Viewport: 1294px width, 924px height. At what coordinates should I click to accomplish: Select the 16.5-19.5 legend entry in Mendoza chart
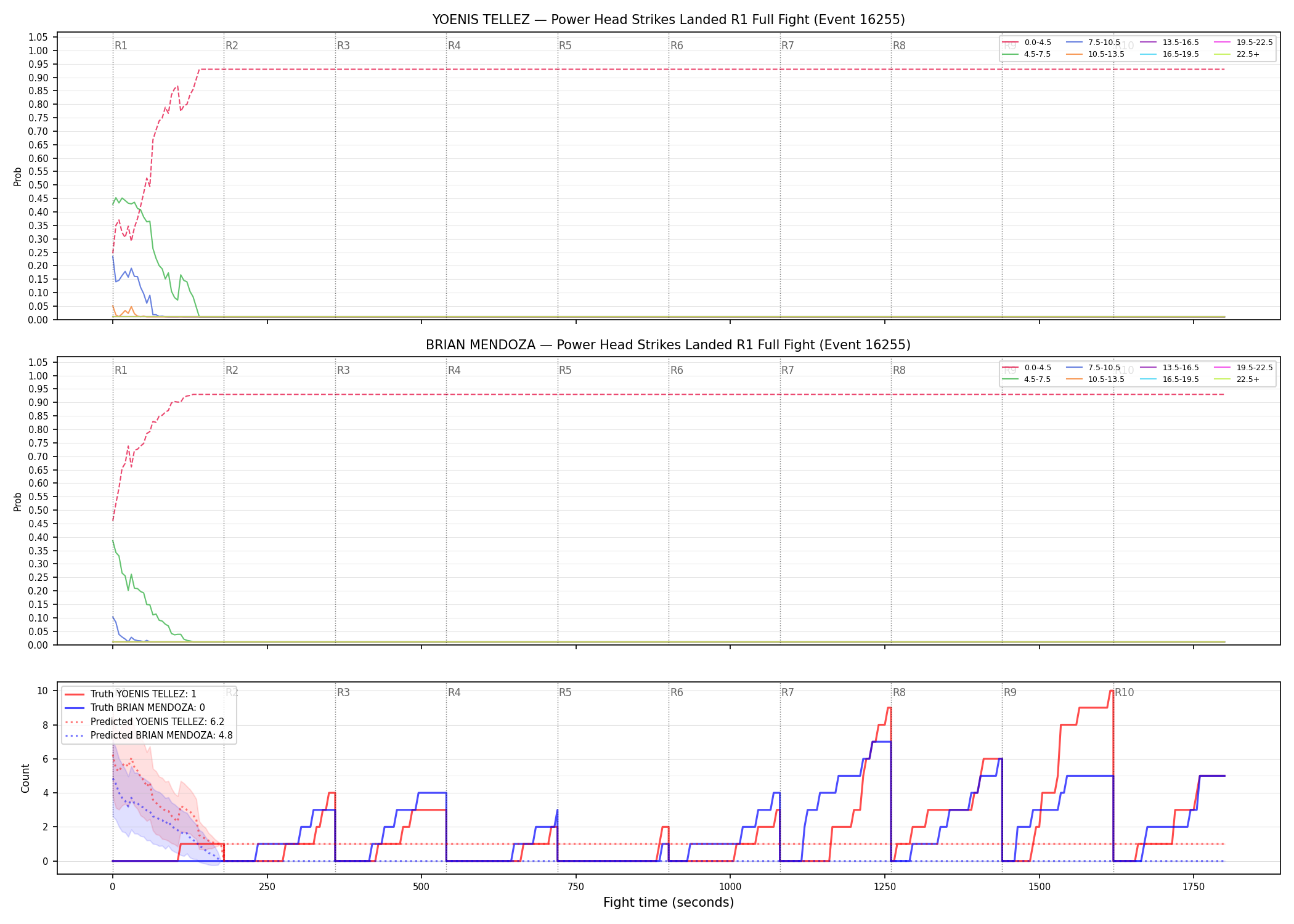coord(1170,379)
